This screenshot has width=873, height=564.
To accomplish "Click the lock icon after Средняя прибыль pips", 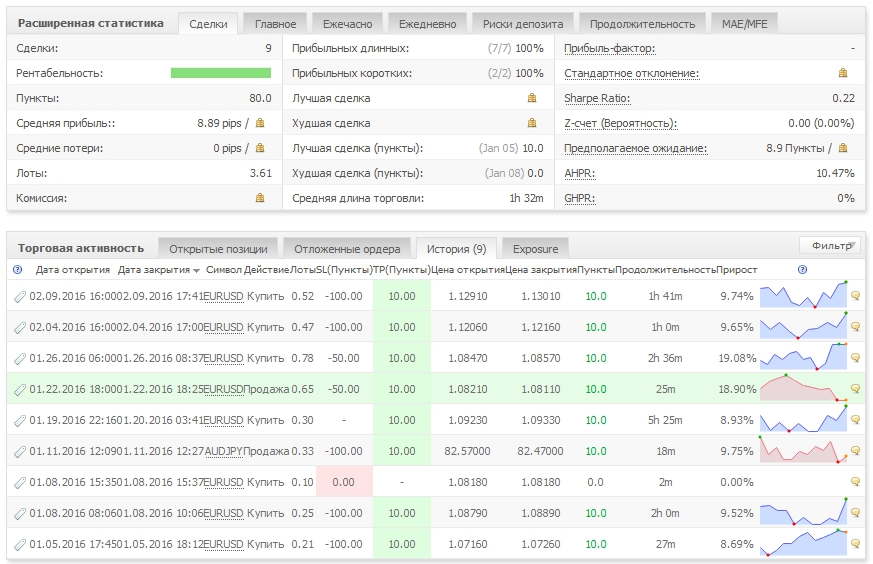I will click(x=260, y=123).
